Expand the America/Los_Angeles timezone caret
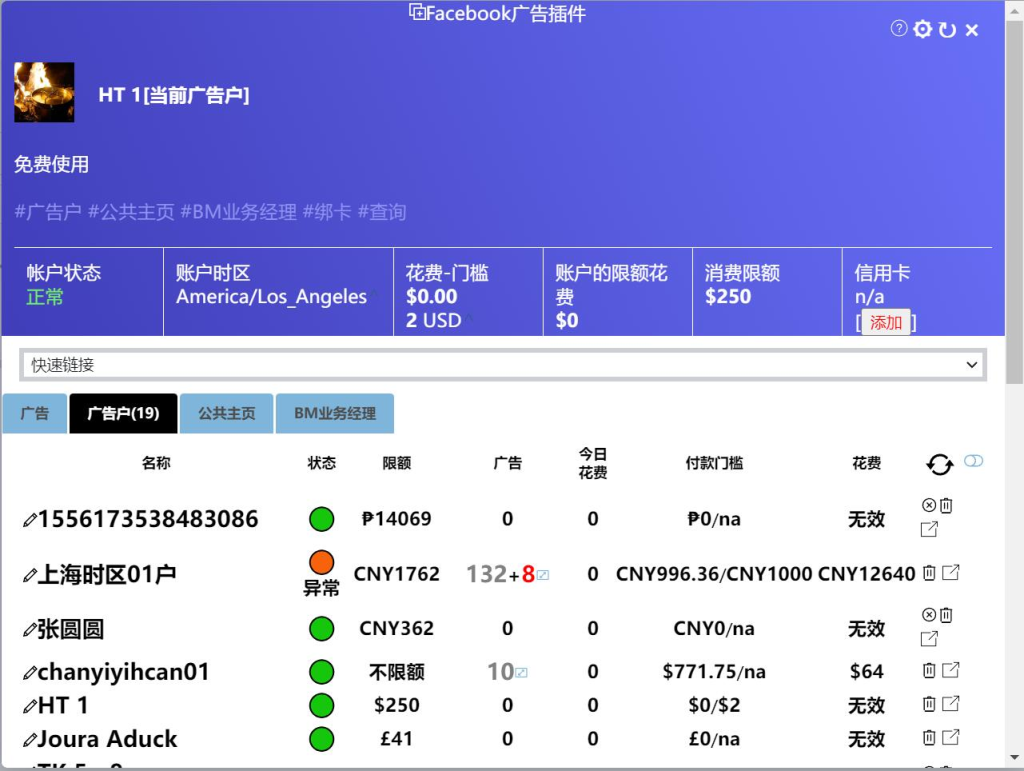Screen dimensions: 1024x771 click(x=375, y=293)
